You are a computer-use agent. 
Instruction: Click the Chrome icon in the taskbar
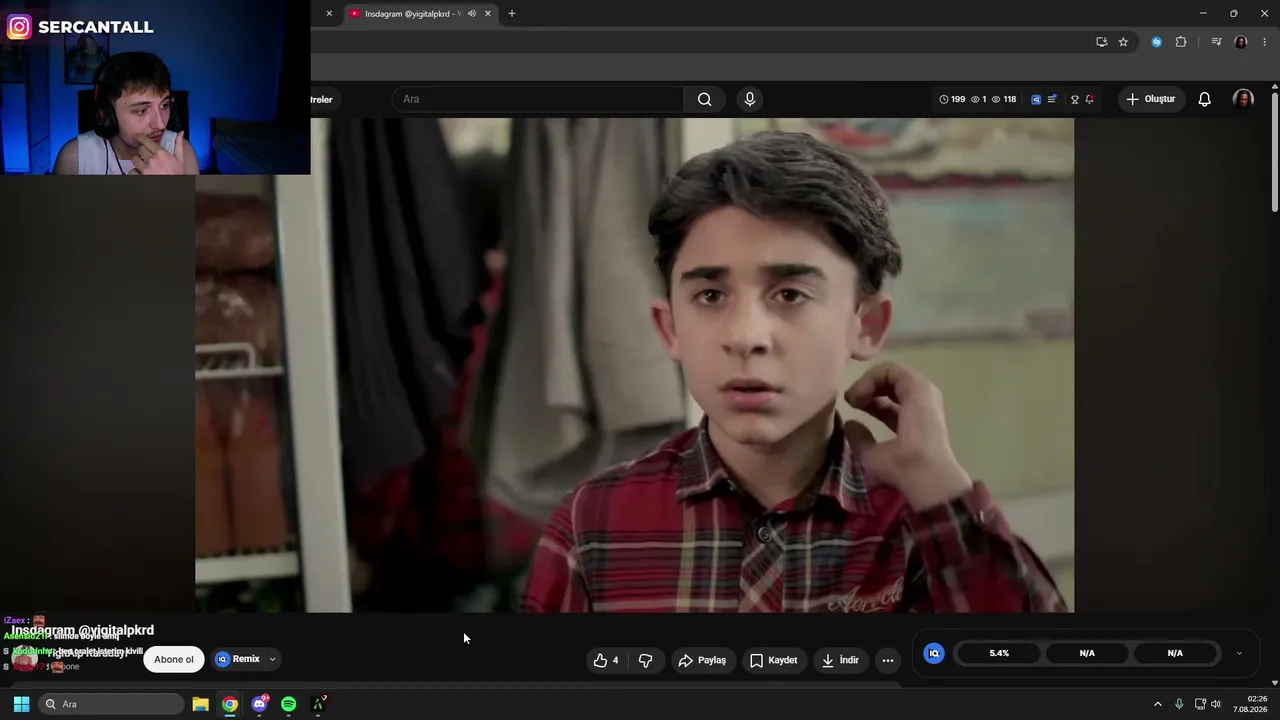click(x=230, y=704)
